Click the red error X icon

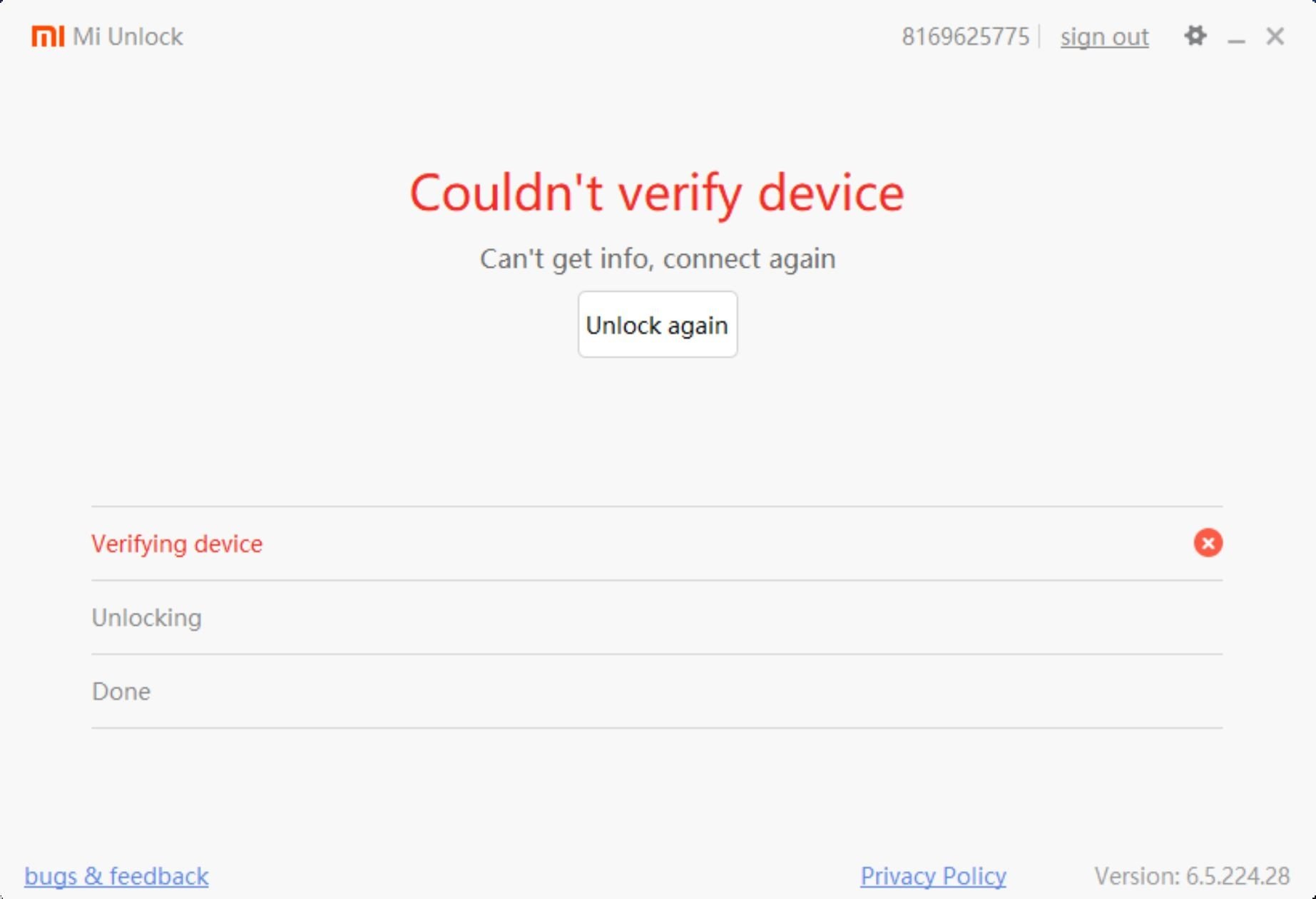[x=1208, y=543]
